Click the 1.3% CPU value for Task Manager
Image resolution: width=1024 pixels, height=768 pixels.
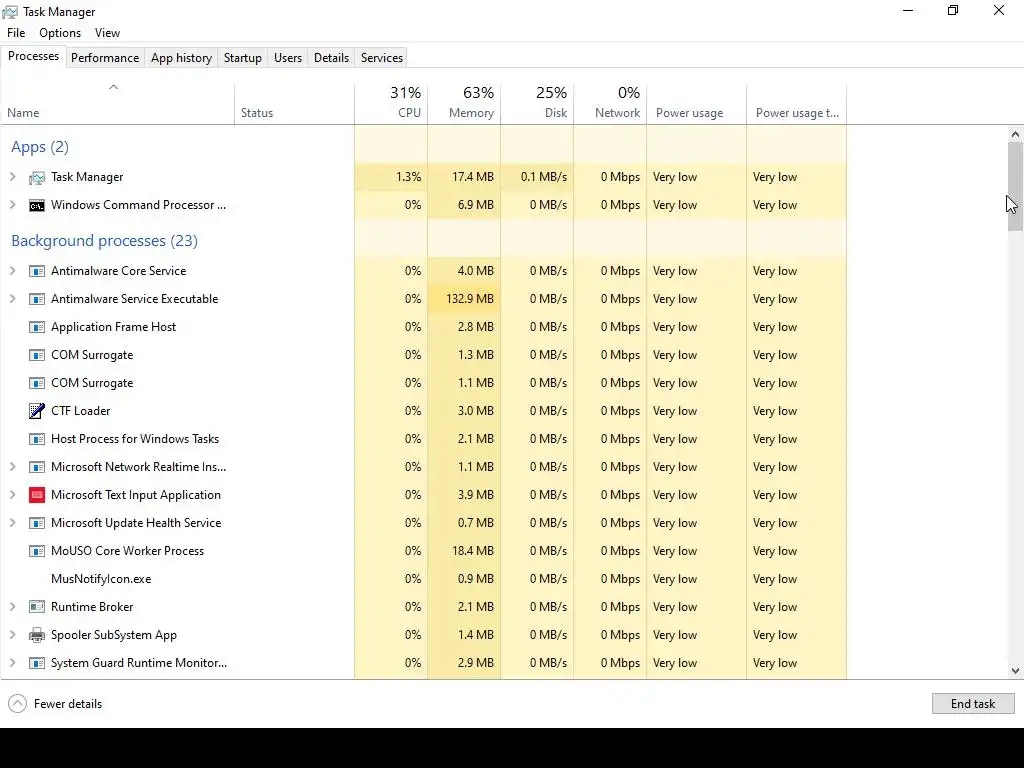tap(408, 177)
